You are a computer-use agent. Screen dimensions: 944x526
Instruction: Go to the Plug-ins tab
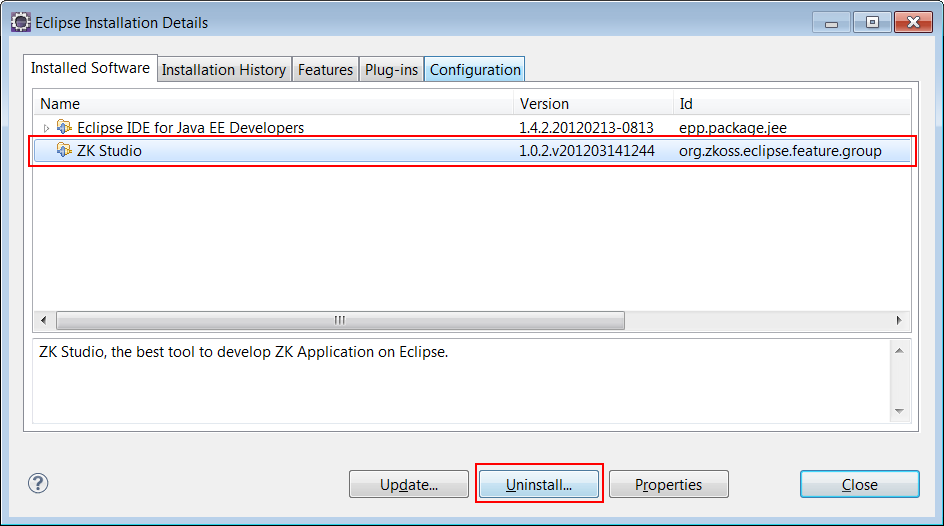pyautogui.click(x=391, y=69)
